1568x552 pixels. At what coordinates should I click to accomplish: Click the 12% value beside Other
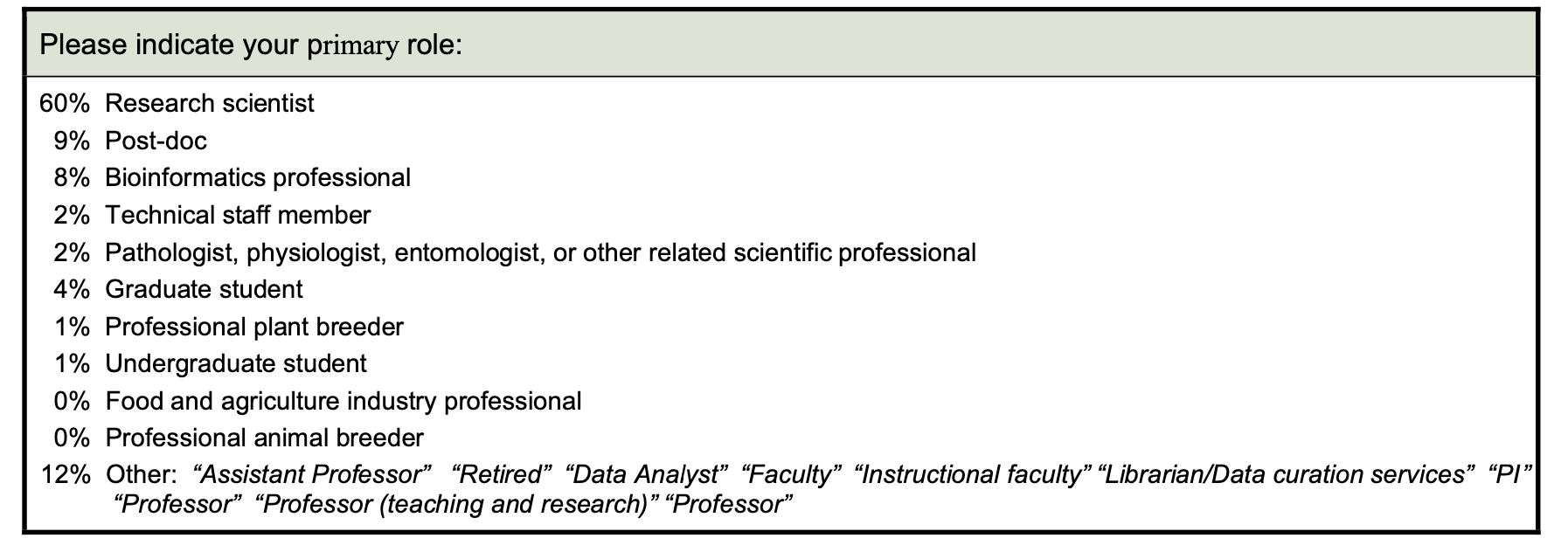point(65,474)
